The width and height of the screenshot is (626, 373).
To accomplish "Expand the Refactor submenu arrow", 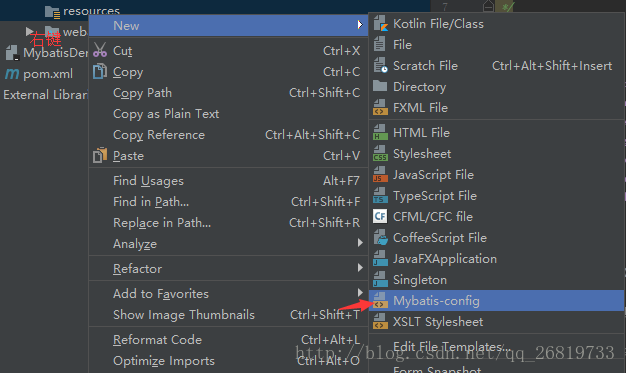I will 360,268.
